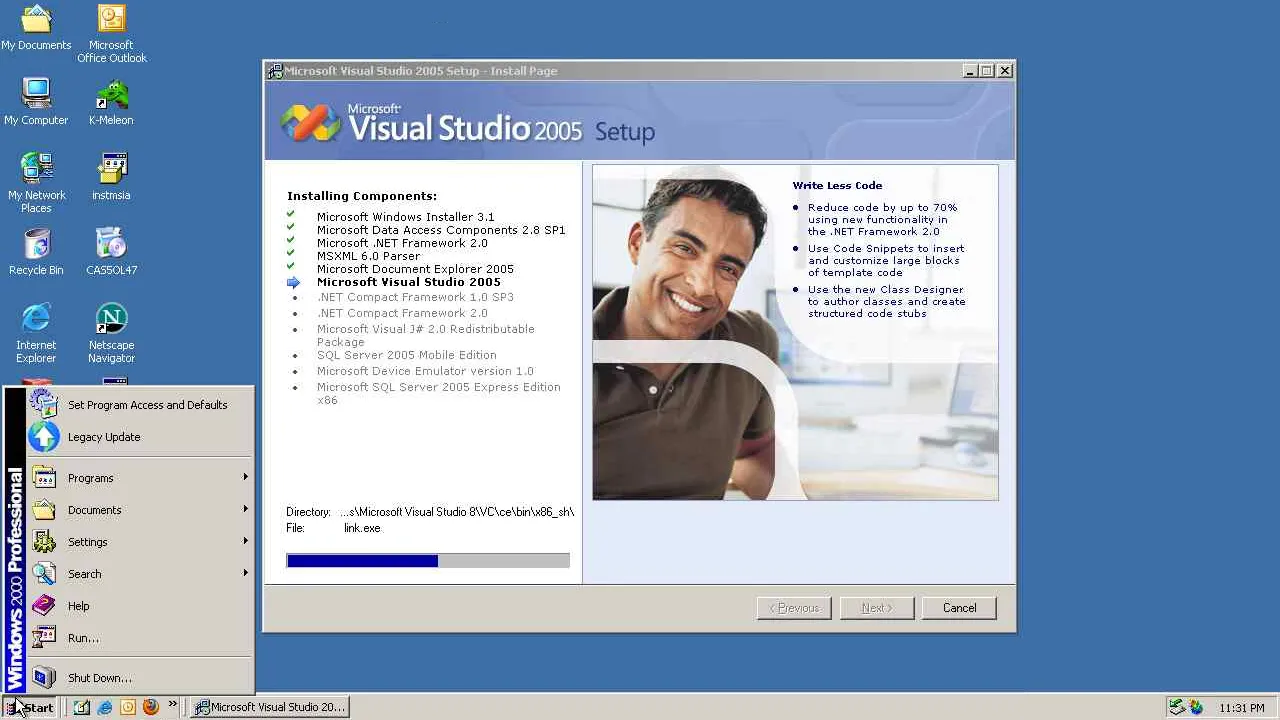The image size is (1280, 720).
Task: Open Help from the Start menu
Action: coord(140,606)
